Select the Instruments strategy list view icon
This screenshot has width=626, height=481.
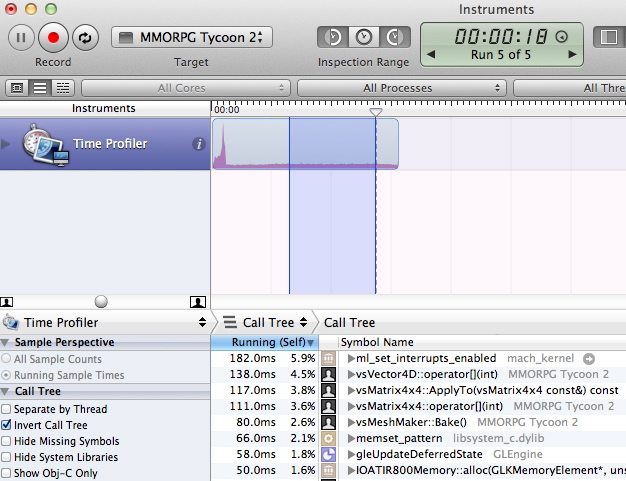click(x=40, y=88)
